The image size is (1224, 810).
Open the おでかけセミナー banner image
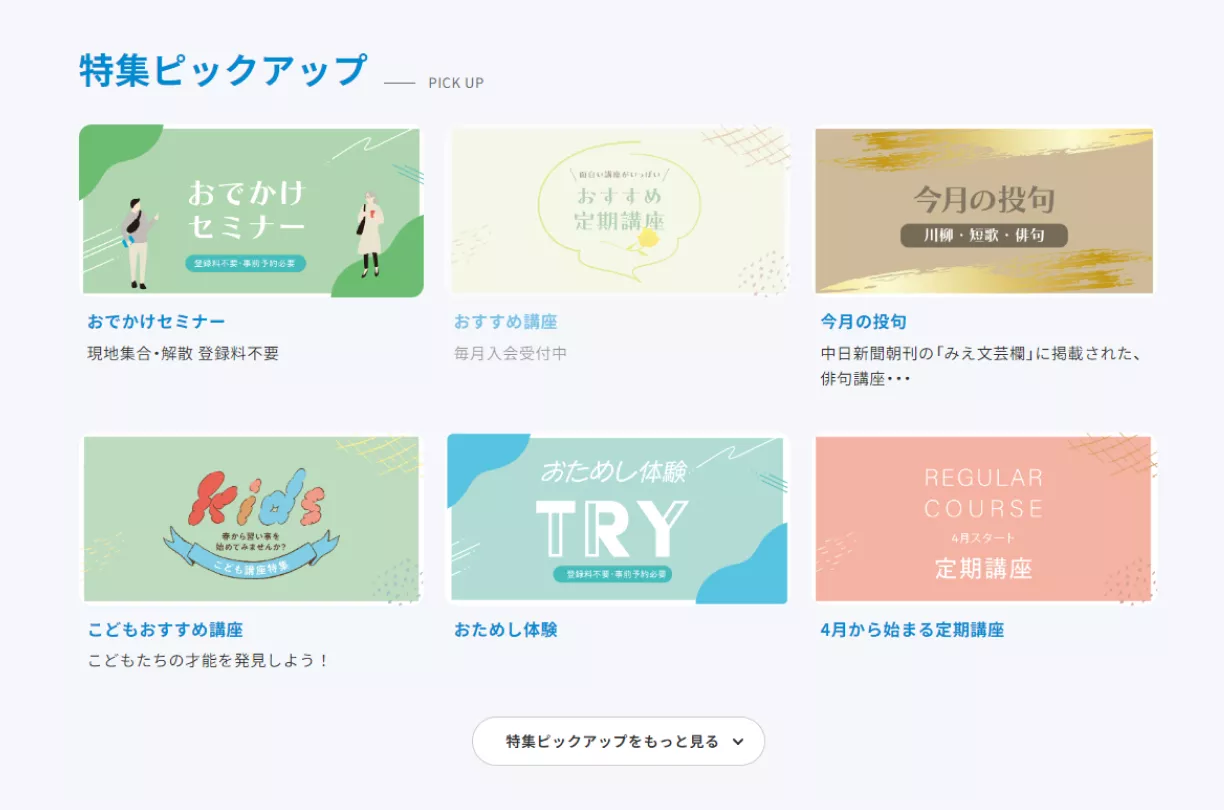(251, 211)
